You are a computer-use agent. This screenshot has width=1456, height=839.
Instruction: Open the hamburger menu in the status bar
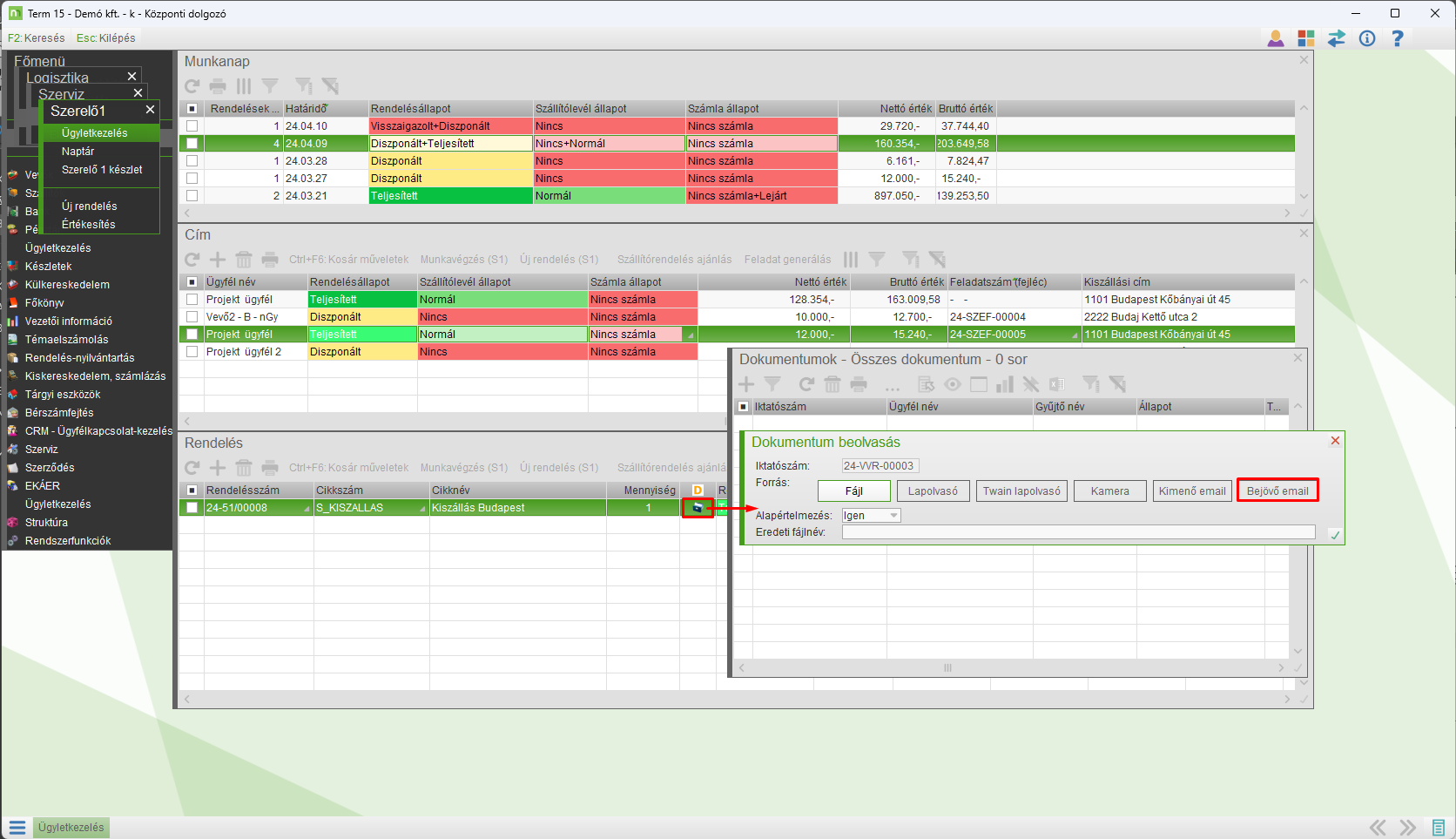(17, 828)
